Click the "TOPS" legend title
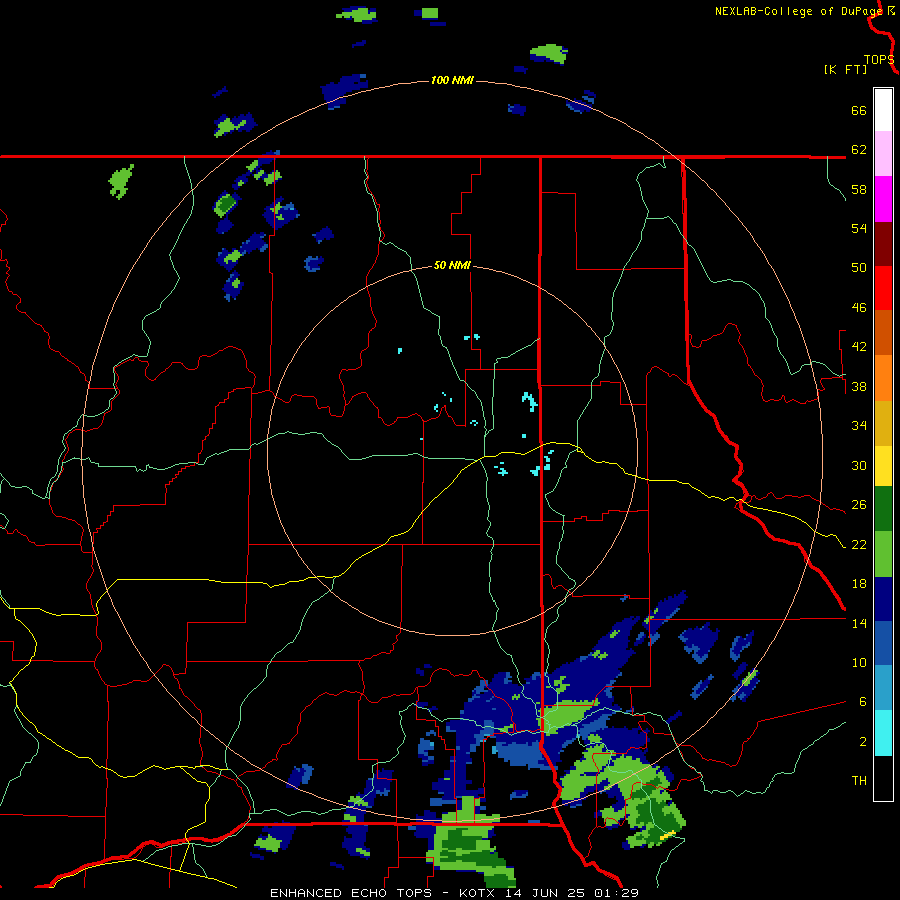900x900 pixels. click(879, 60)
